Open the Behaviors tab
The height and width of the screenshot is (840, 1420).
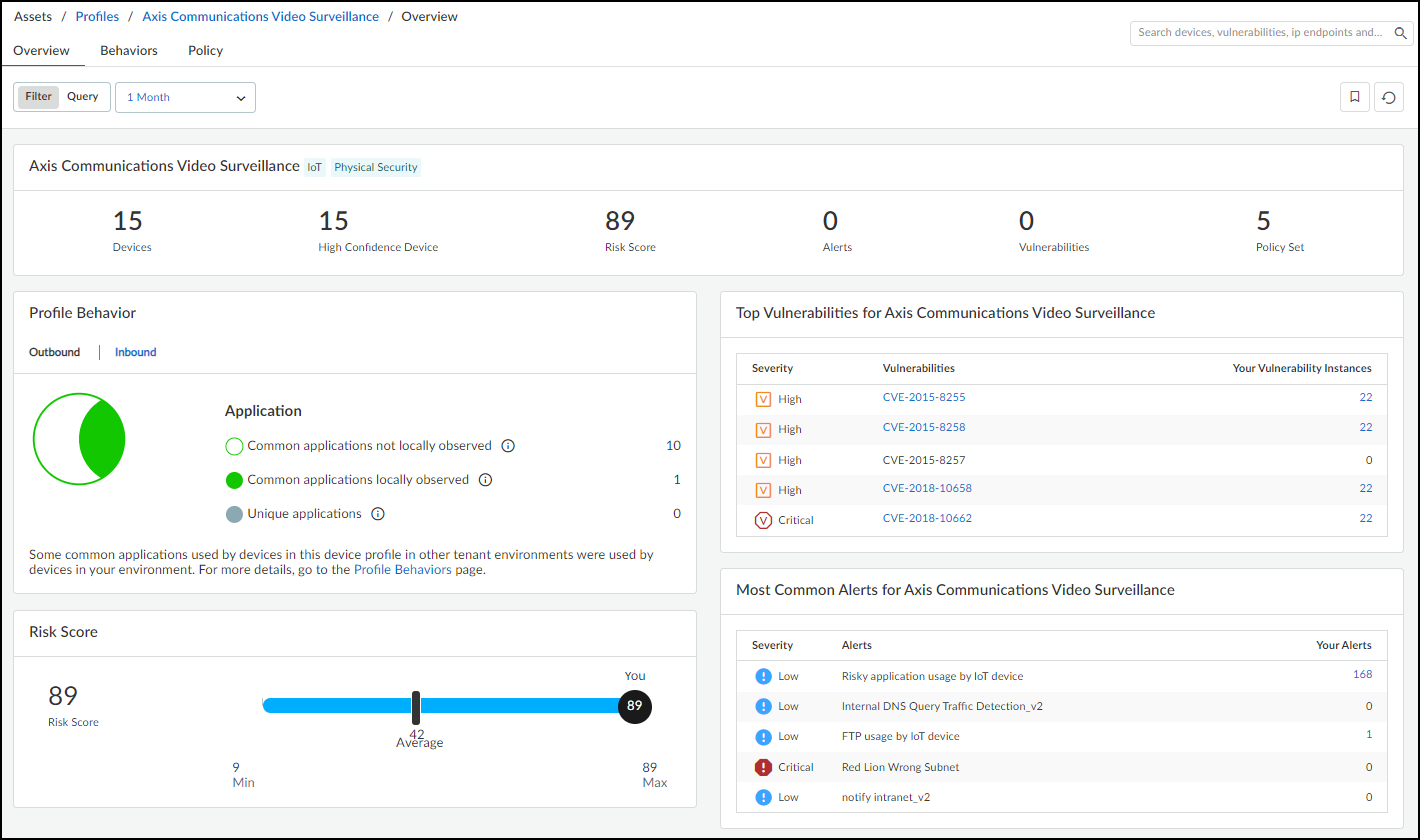(x=129, y=50)
